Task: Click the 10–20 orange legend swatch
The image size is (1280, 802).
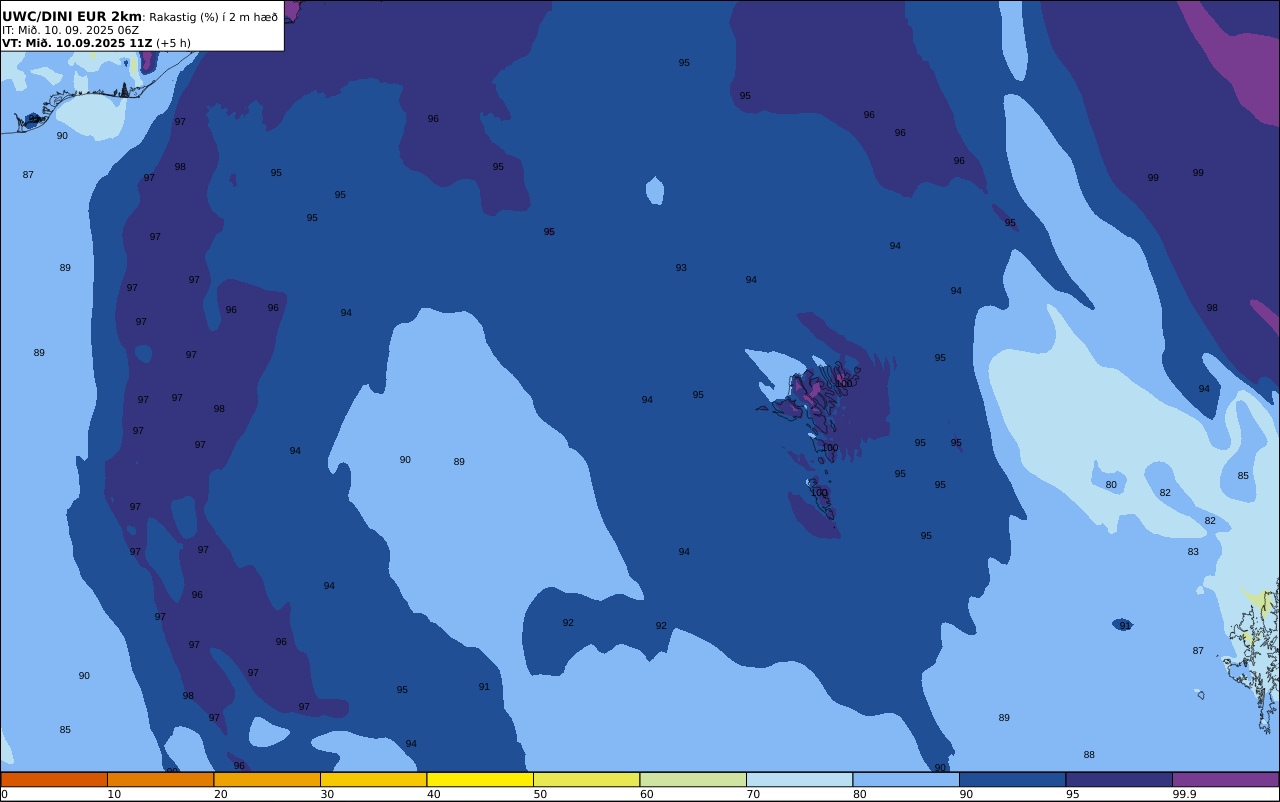Action: [160, 779]
